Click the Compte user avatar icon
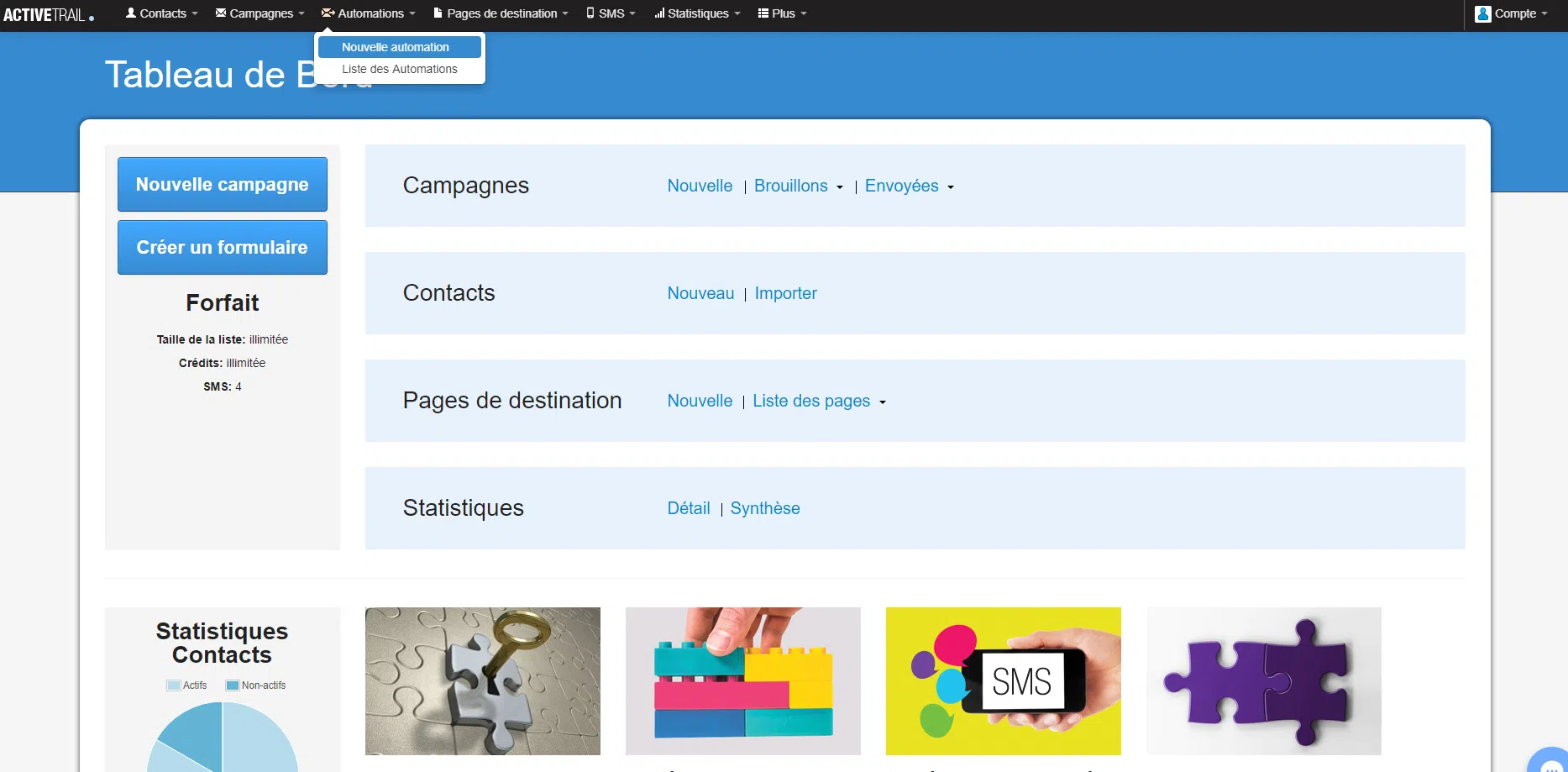 tap(1483, 13)
